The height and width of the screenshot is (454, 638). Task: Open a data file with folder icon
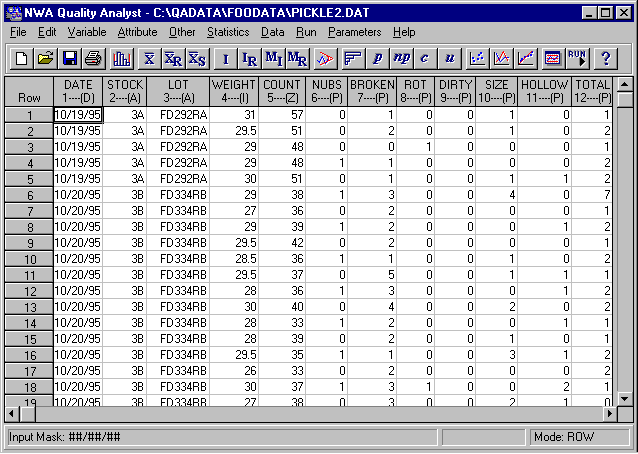45,58
